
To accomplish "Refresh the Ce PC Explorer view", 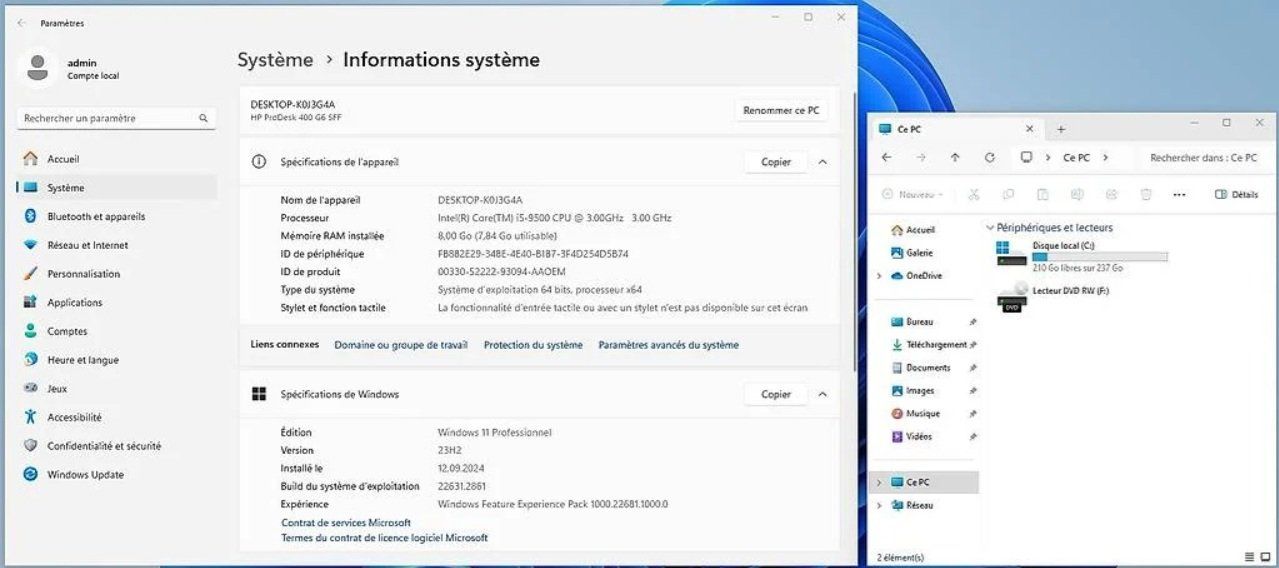I will [x=990, y=157].
